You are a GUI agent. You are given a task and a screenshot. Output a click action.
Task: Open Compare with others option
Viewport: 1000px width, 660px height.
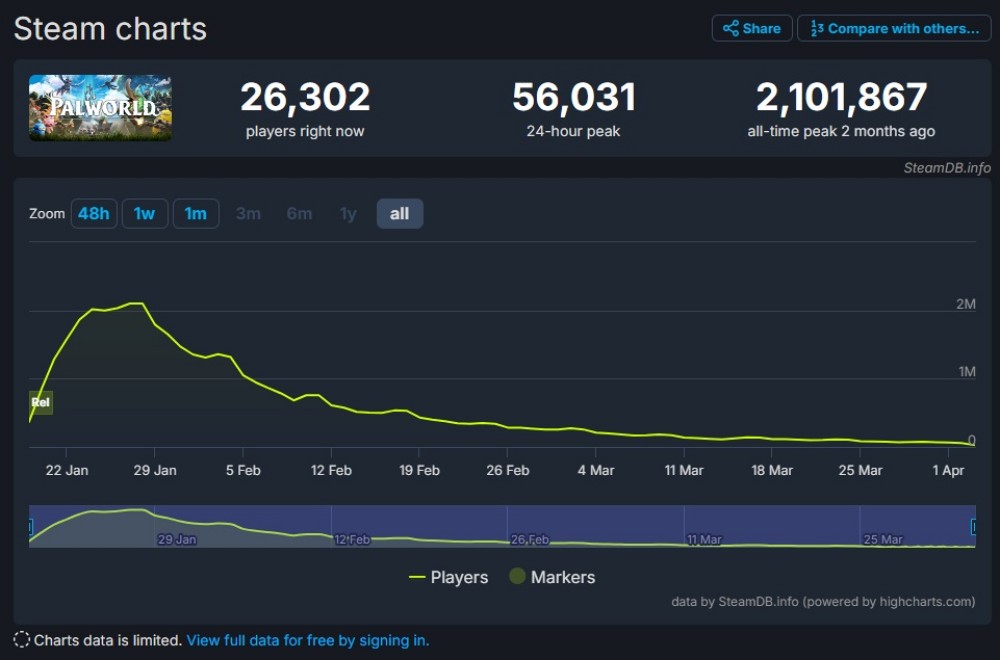894,29
